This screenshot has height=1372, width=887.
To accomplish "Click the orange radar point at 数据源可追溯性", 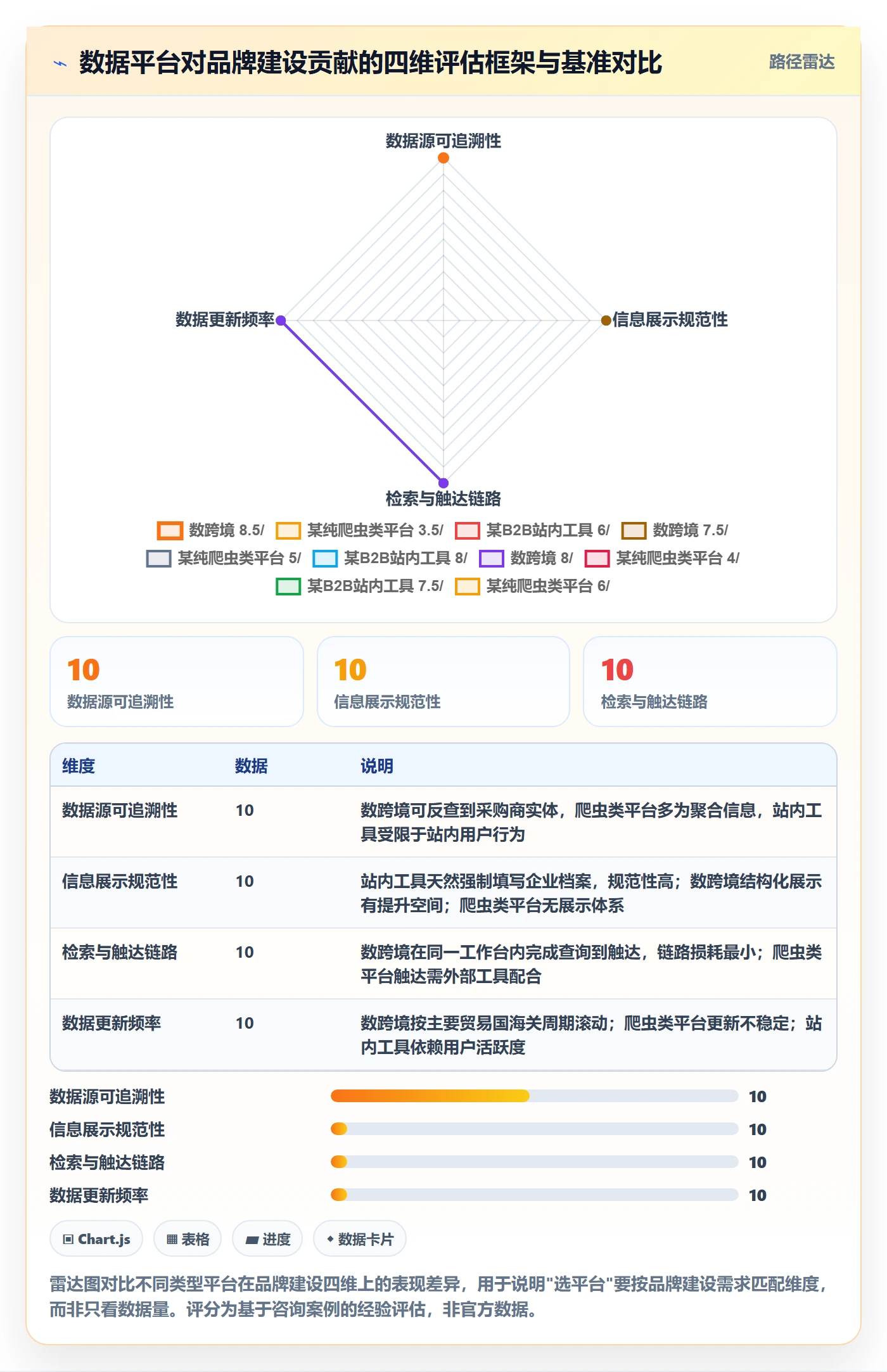I will (443, 158).
